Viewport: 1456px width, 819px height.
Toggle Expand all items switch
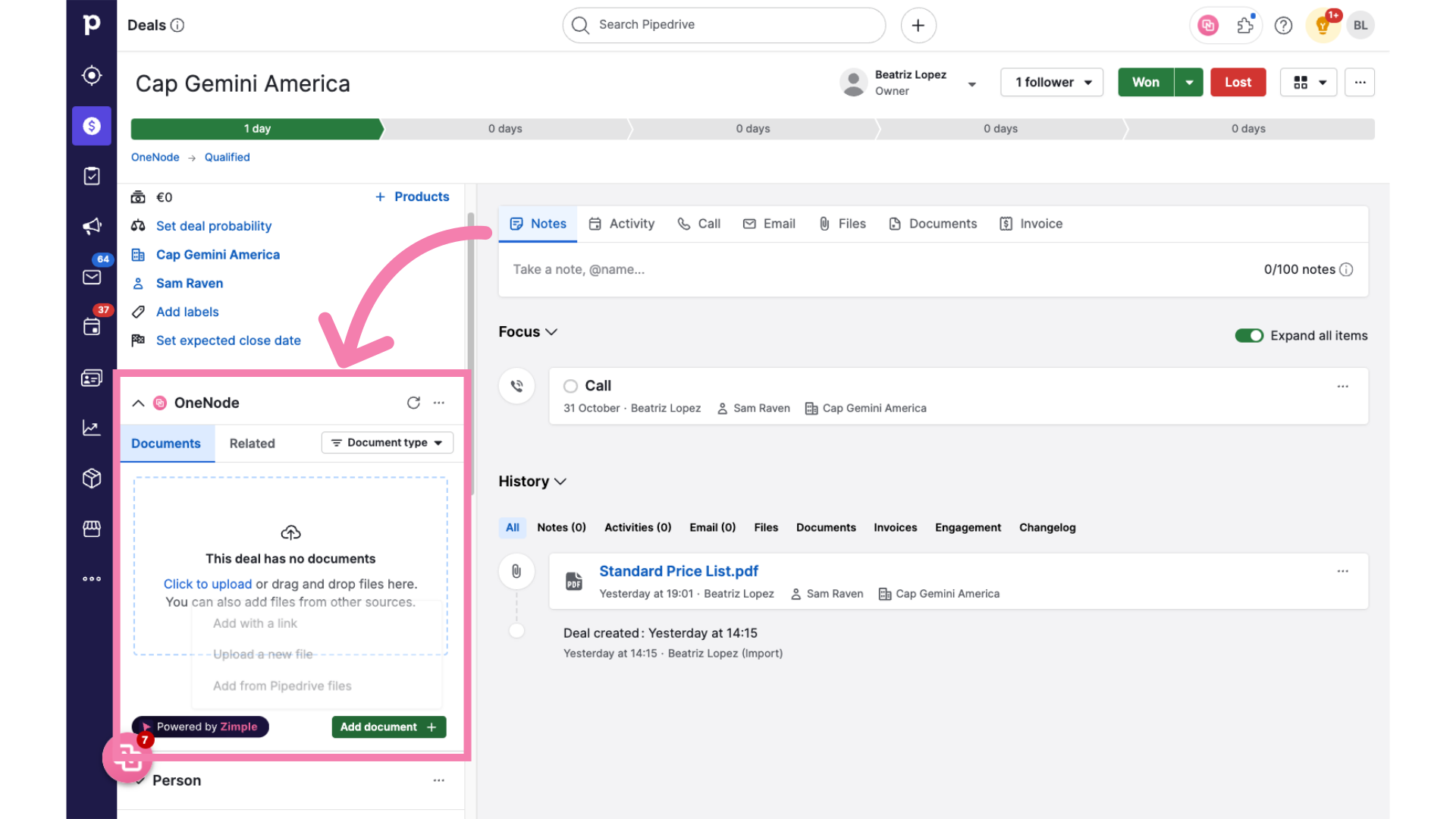(x=1249, y=335)
